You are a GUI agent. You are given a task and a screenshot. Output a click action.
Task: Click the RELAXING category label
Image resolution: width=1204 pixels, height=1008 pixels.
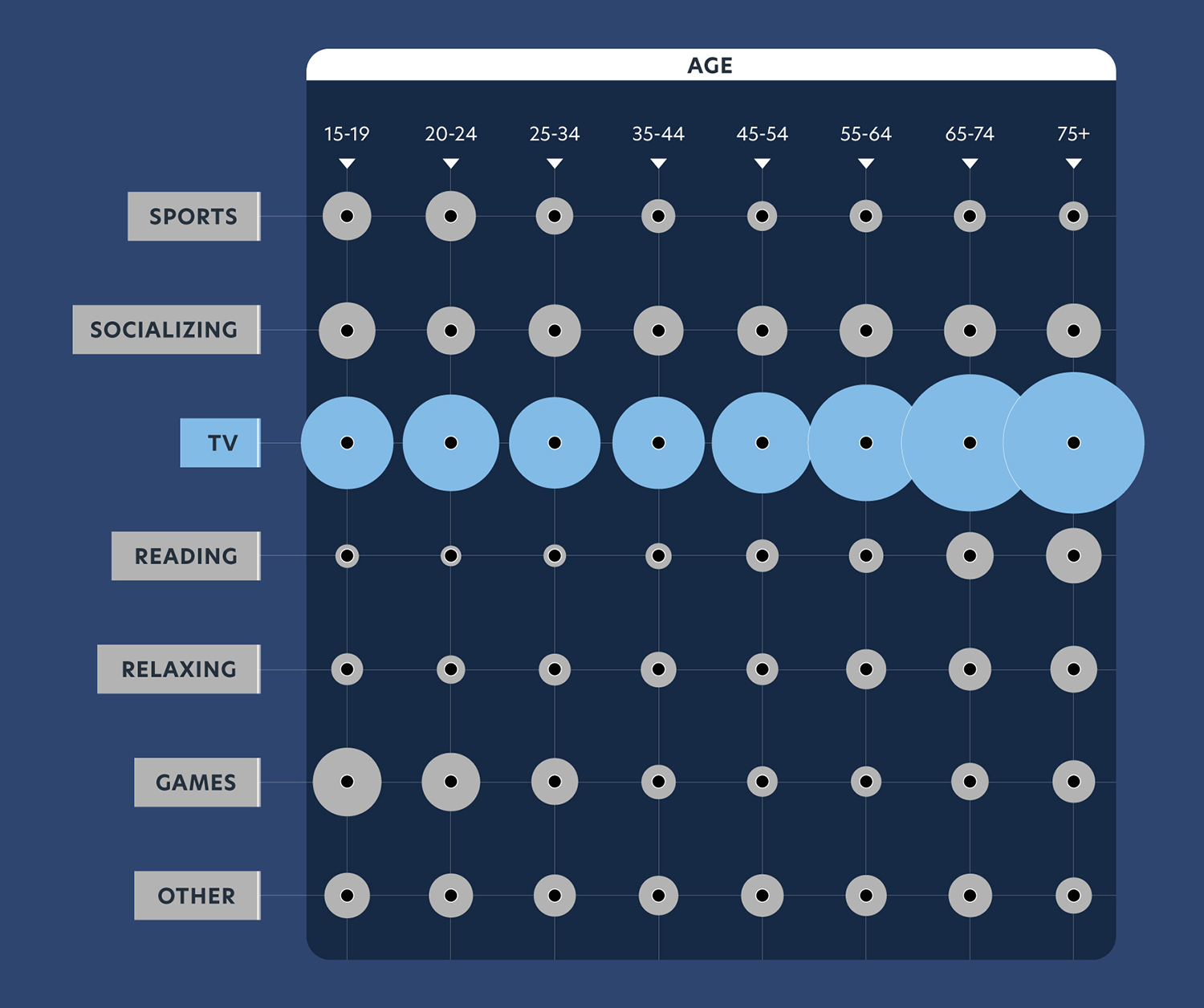pyautogui.click(x=178, y=669)
